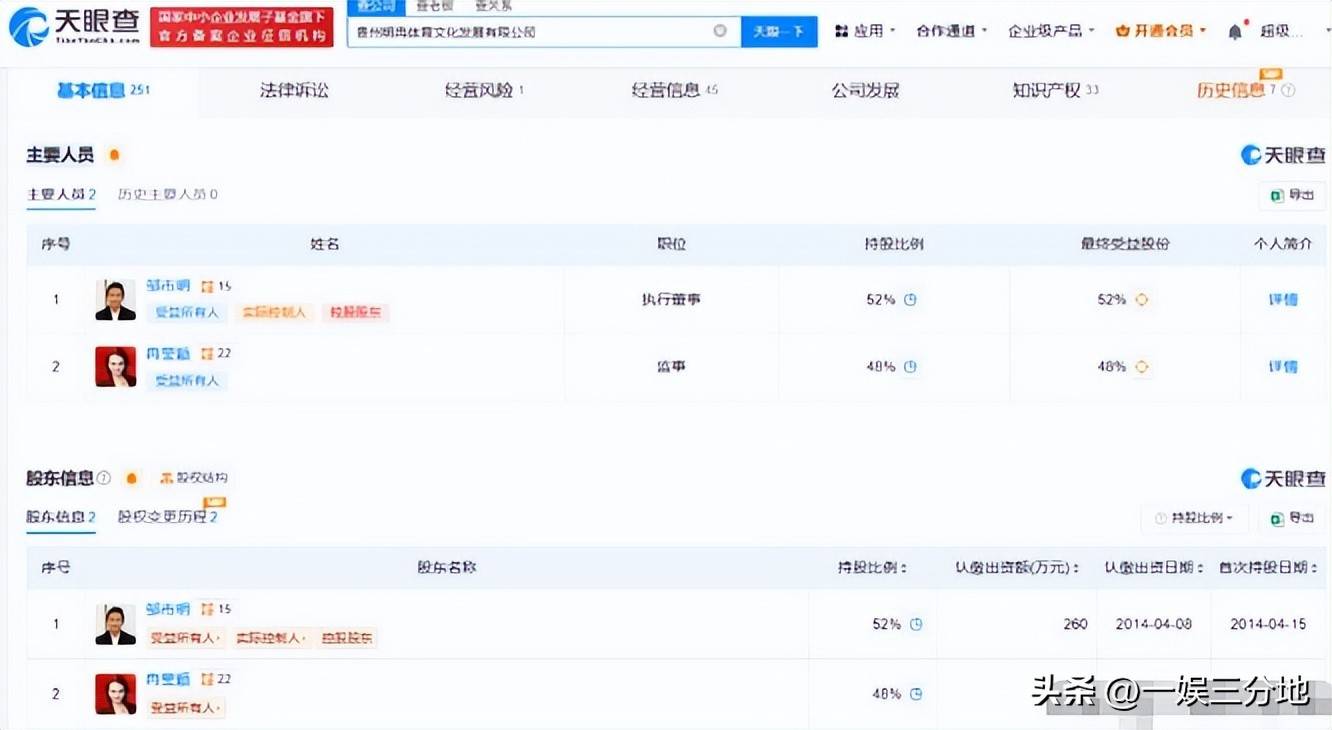Click the 天眼一下 search button
The width and height of the screenshot is (1332, 730).
779,31
